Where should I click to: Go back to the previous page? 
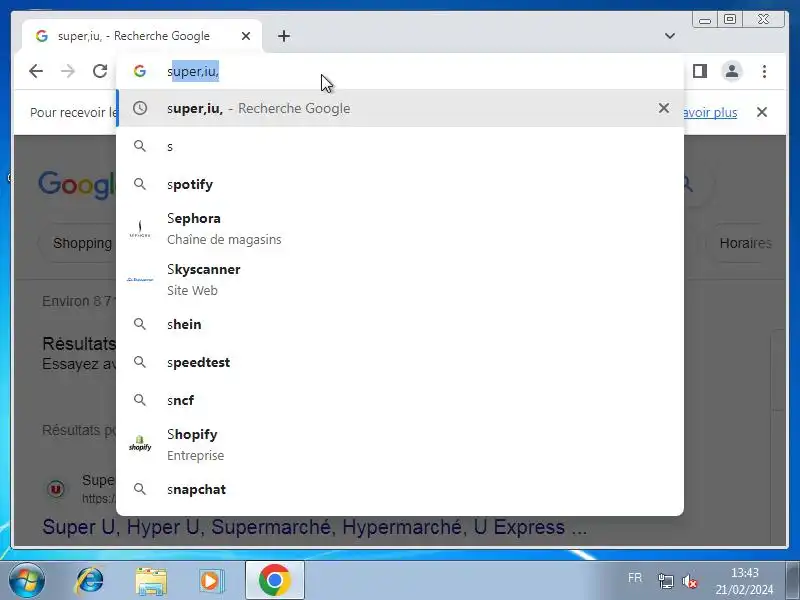36,71
